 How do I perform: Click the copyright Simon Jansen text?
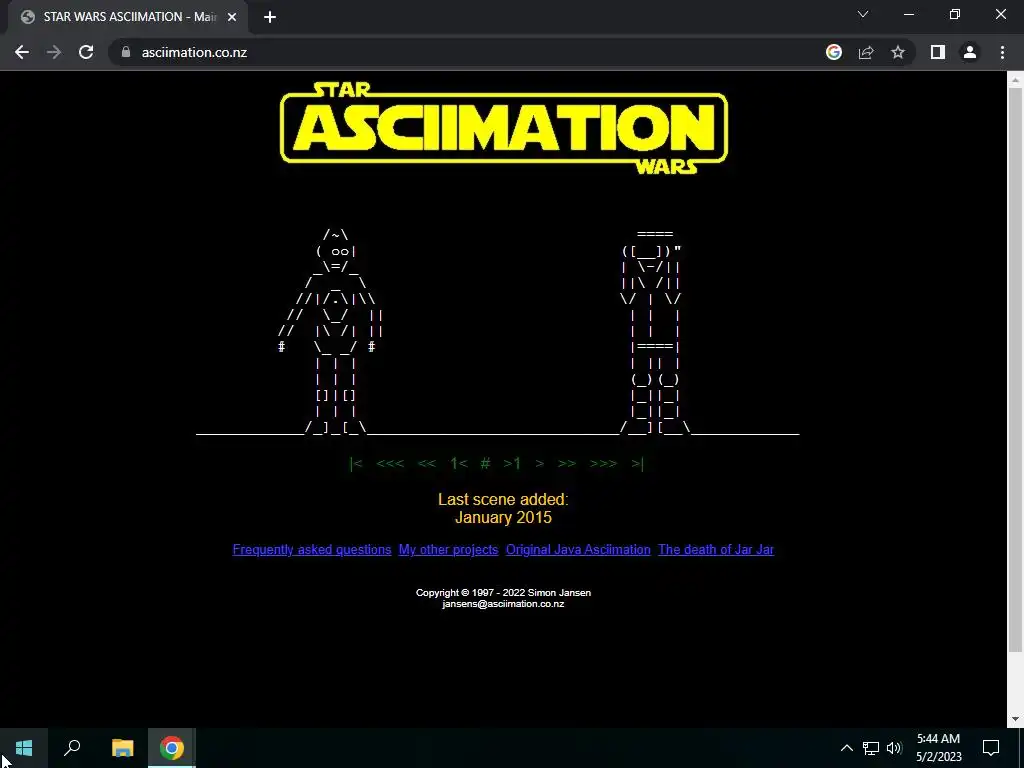tap(503, 593)
